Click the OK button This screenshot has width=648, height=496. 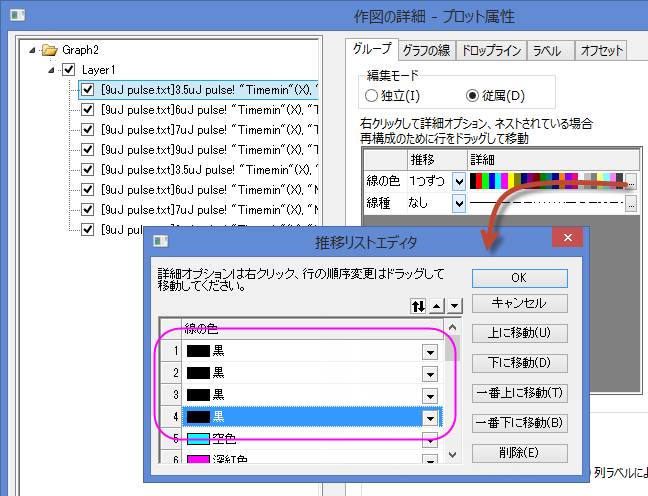[x=519, y=278]
